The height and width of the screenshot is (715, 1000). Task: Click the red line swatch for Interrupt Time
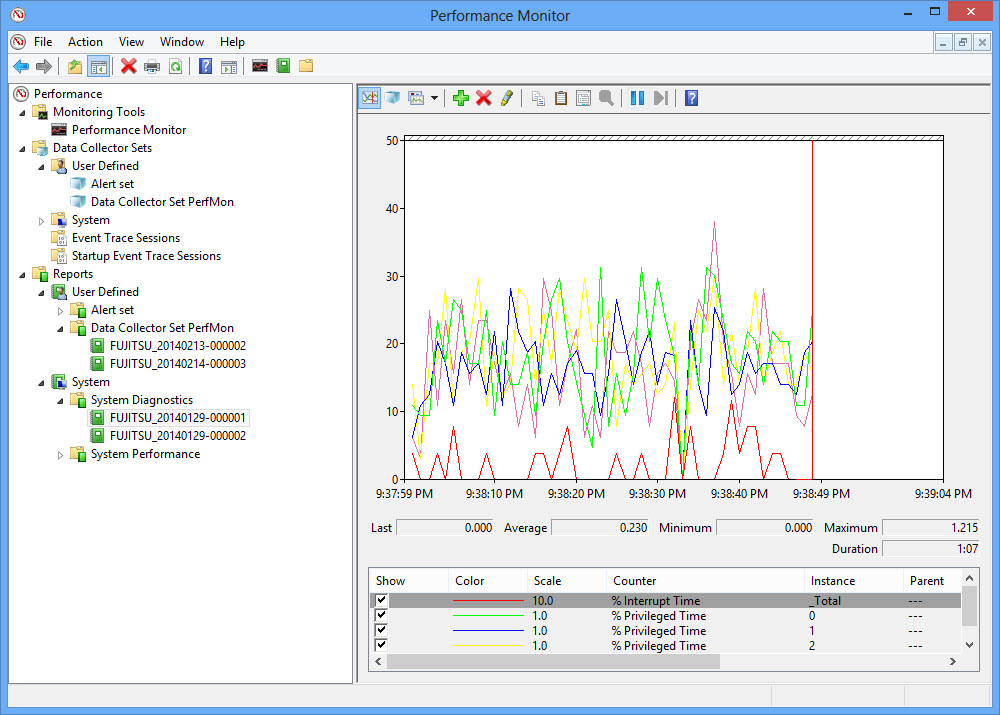click(488, 601)
